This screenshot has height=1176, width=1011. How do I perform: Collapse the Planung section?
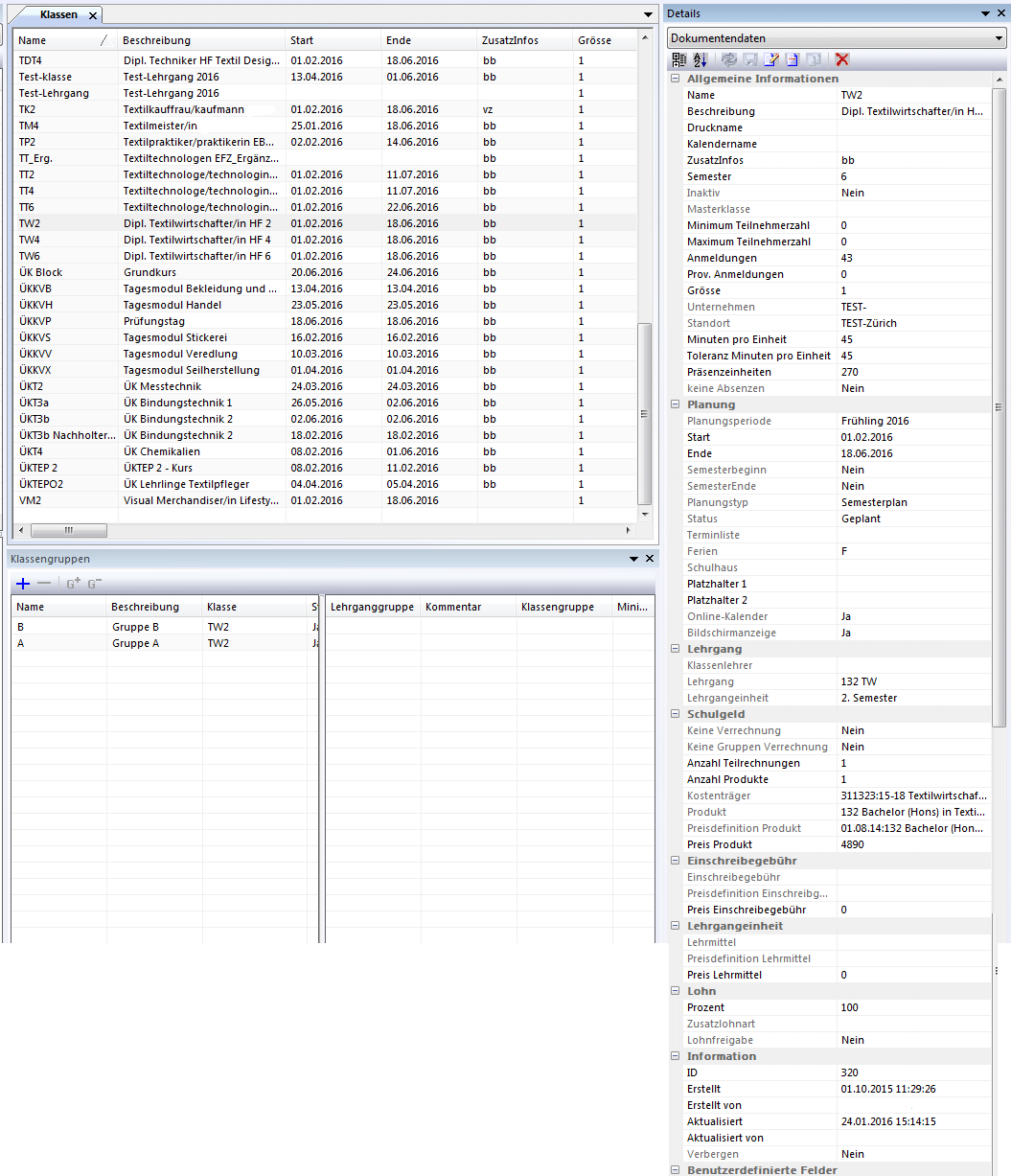tap(676, 404)
